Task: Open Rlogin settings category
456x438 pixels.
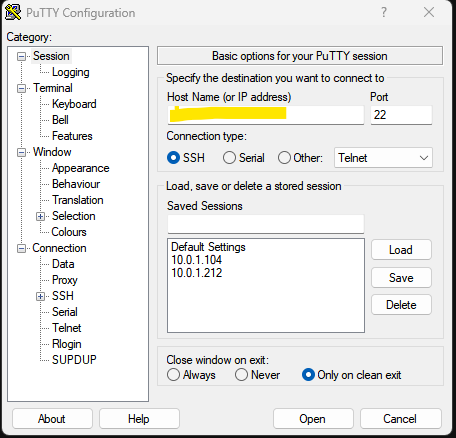Action: pyautogui.click(x=67, y=344)
